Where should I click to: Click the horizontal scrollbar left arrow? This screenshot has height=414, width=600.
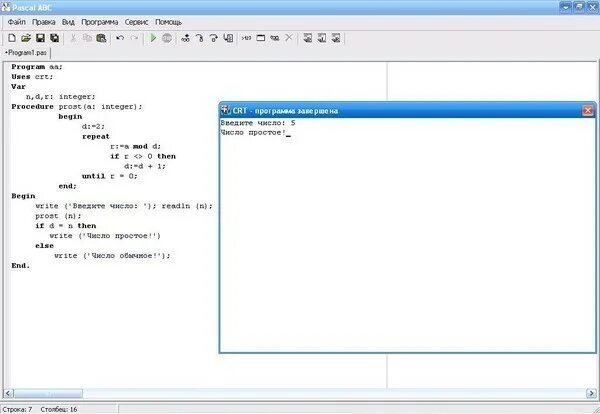pyautogui.click(x=8, y=393)
